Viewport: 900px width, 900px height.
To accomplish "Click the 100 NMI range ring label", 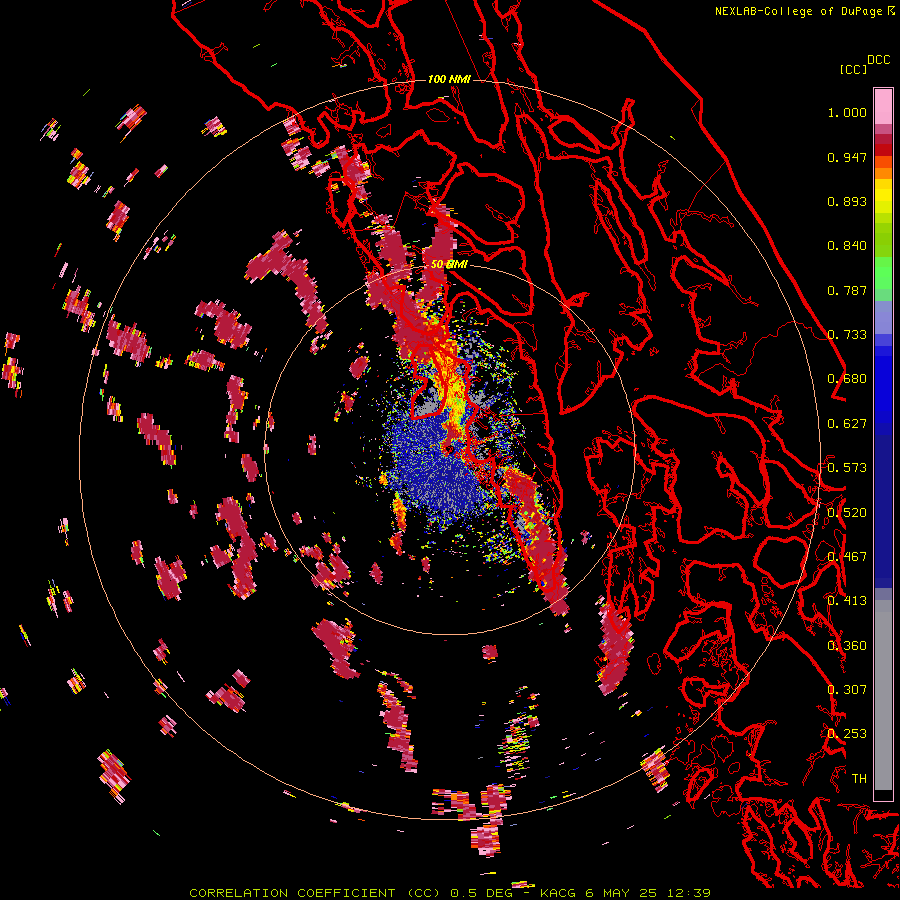I will pos(449,79).
